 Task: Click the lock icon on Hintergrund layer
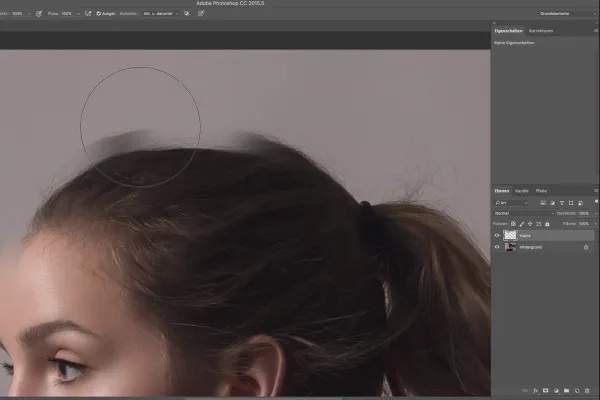click(586, 247)
